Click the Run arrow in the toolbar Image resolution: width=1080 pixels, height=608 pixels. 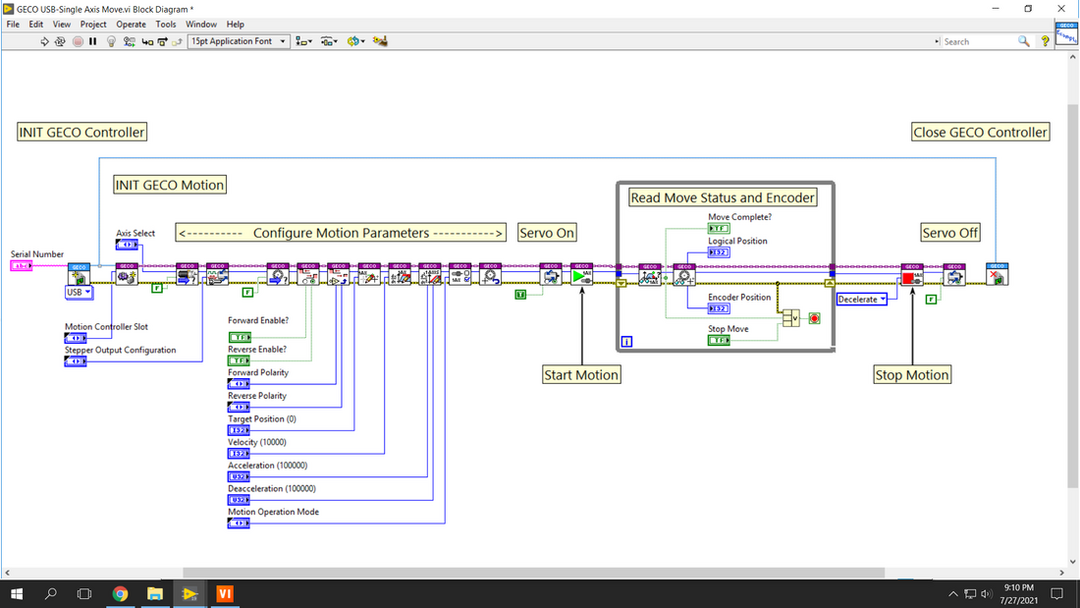(44, 42)
